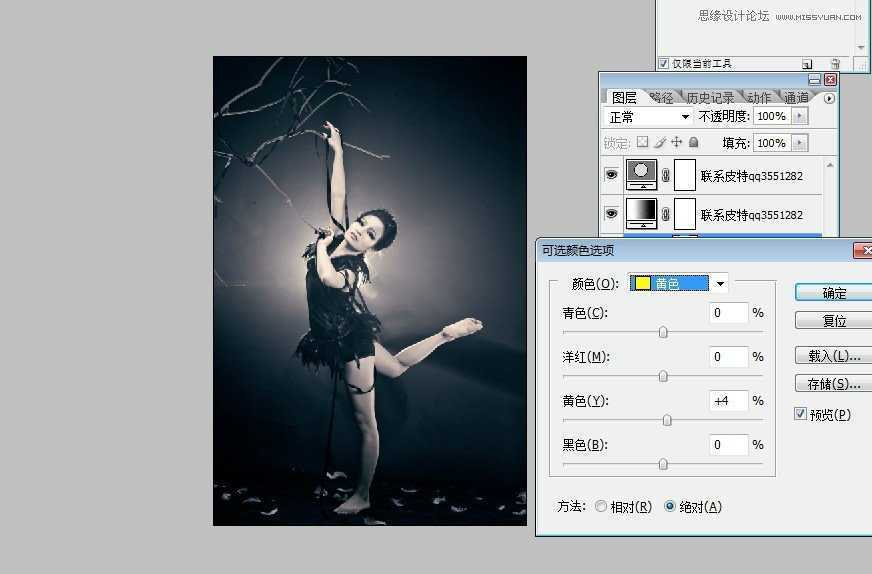Switch to the 图层 tab
This screenshot has height=574, width=872.
click(x=624, y=97)
